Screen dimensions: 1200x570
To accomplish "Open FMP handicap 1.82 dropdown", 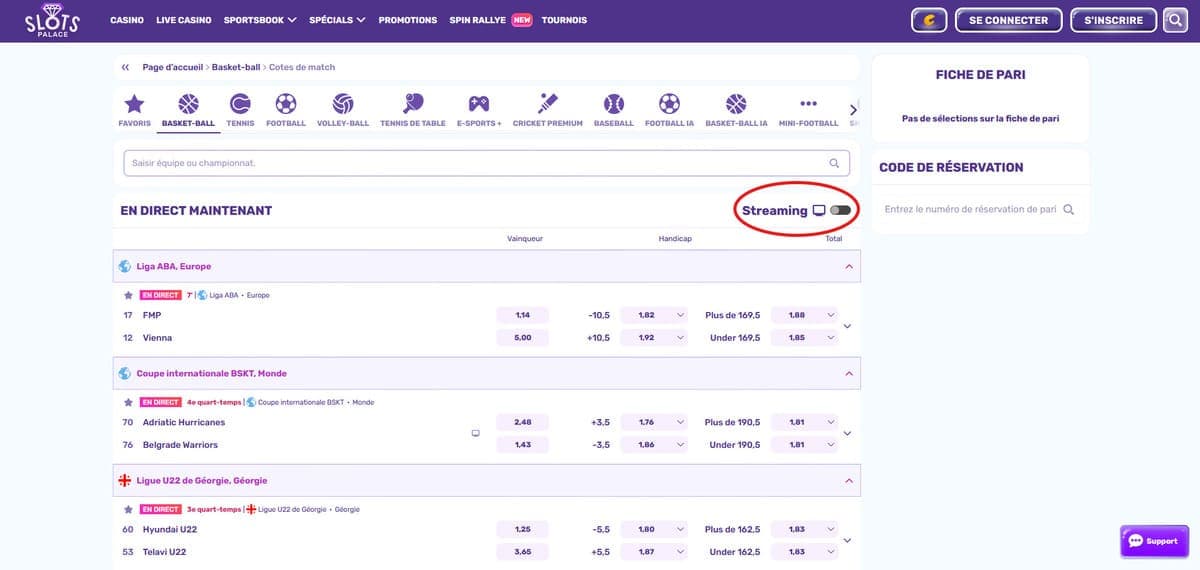I will [654, 315].
